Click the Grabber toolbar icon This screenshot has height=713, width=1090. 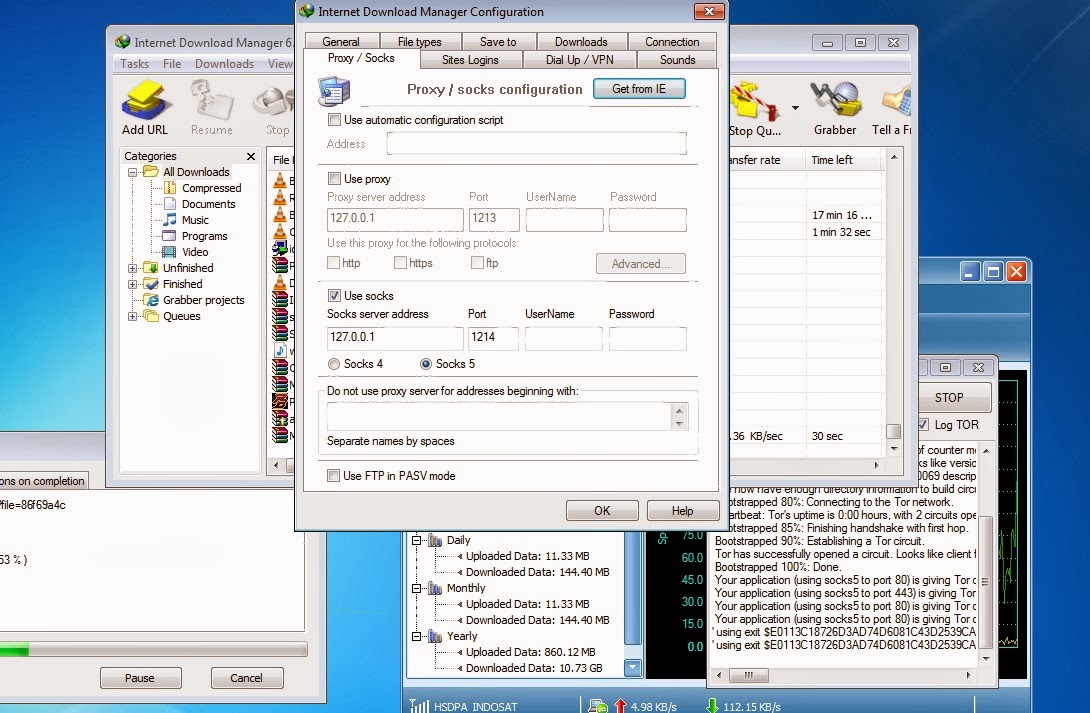pyautogui.click(x=836, y=101)
